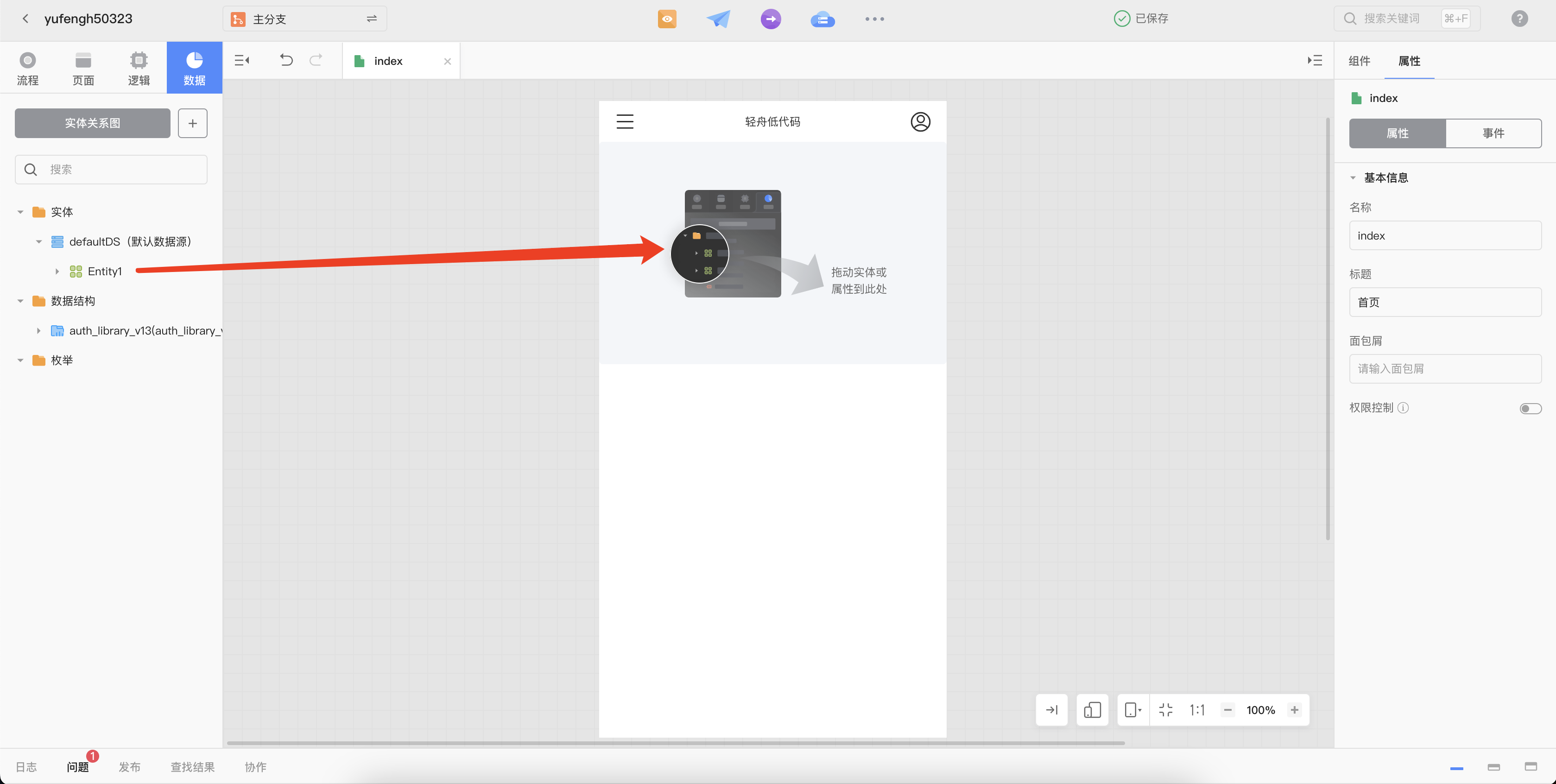Switch to the 流程 sidebar tab

pyautogui.click(x=28, y=68)
